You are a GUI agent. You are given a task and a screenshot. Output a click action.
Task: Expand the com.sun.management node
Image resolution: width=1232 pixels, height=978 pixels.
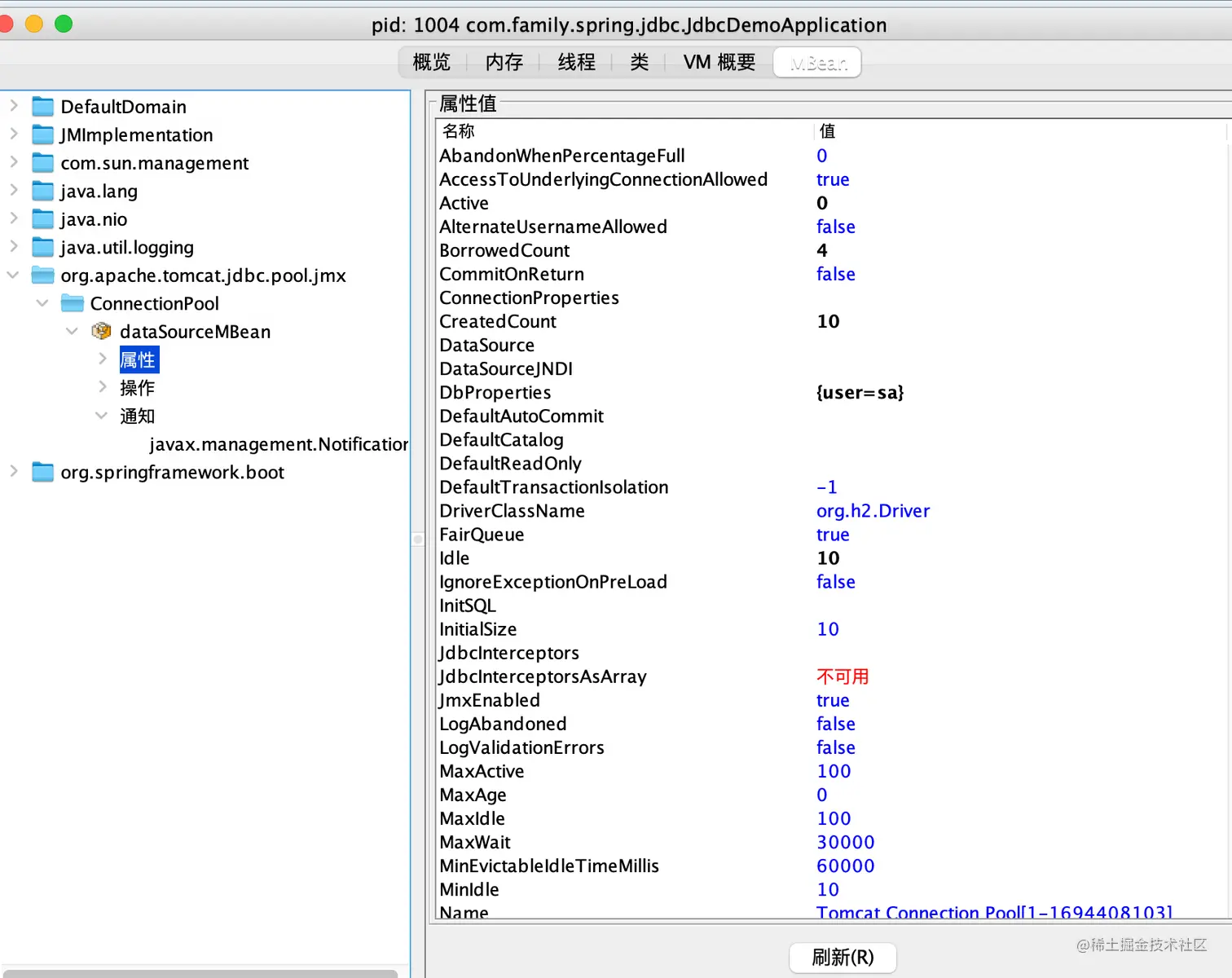[14, 162]
